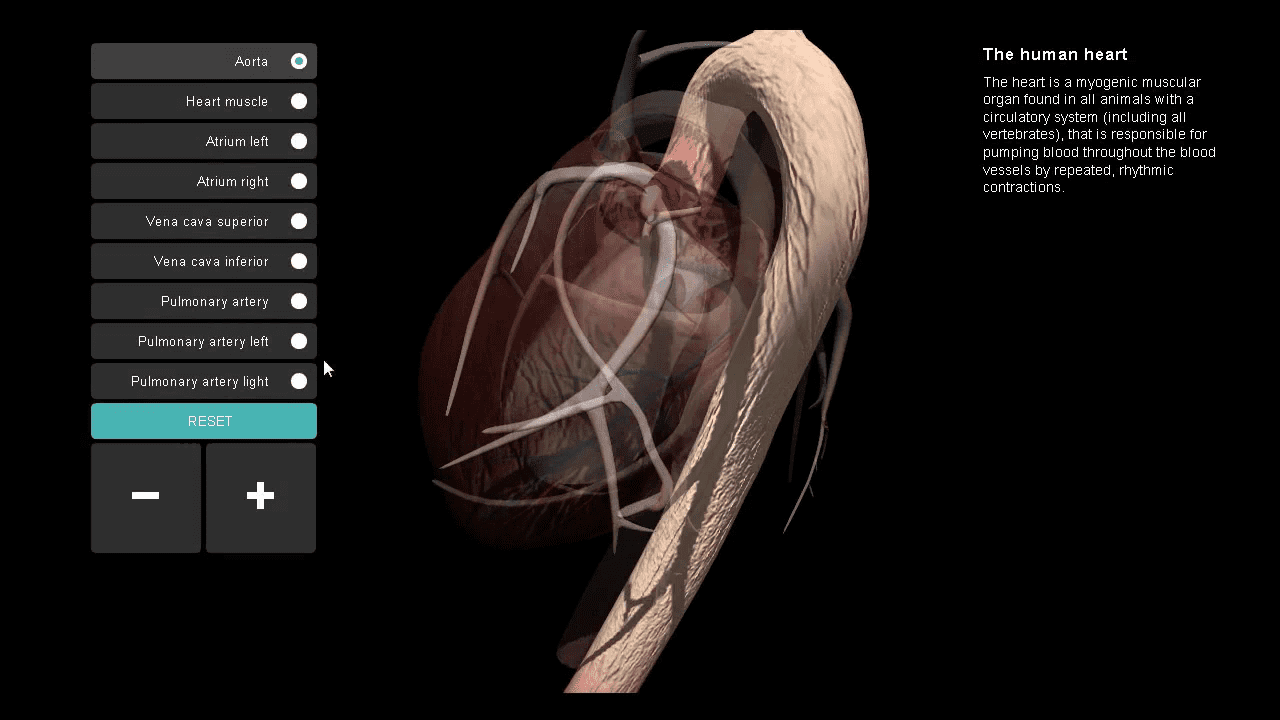Viewport: 1280px width, 720px height.
Task: Enable the Pulmonary artery left radio button
Action: 299,341
